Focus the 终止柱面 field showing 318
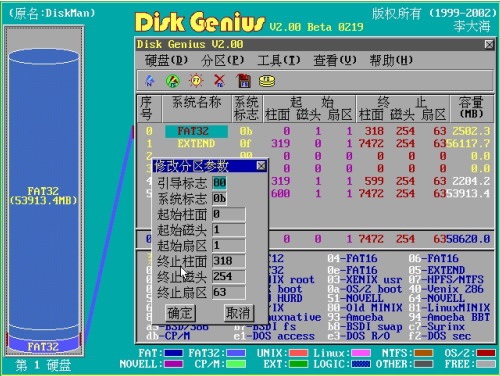The width and height of the screenshot is (500, 376). click(x=229, y=261)
